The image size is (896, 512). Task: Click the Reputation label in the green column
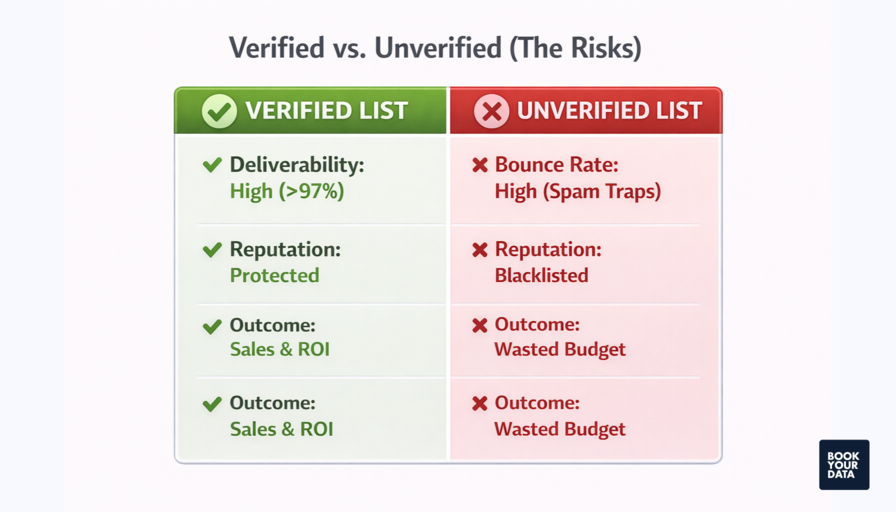click(285, 250)
